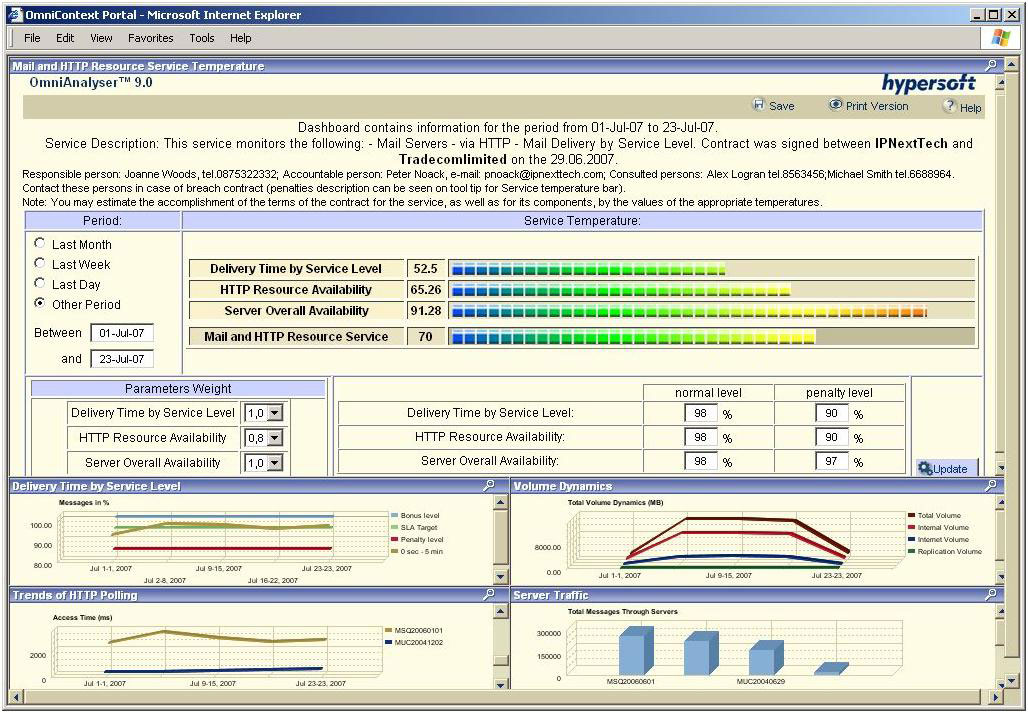Click the Mail and HTTP Resource Service value 70
1028x713 pixels.
pos(425,337)
